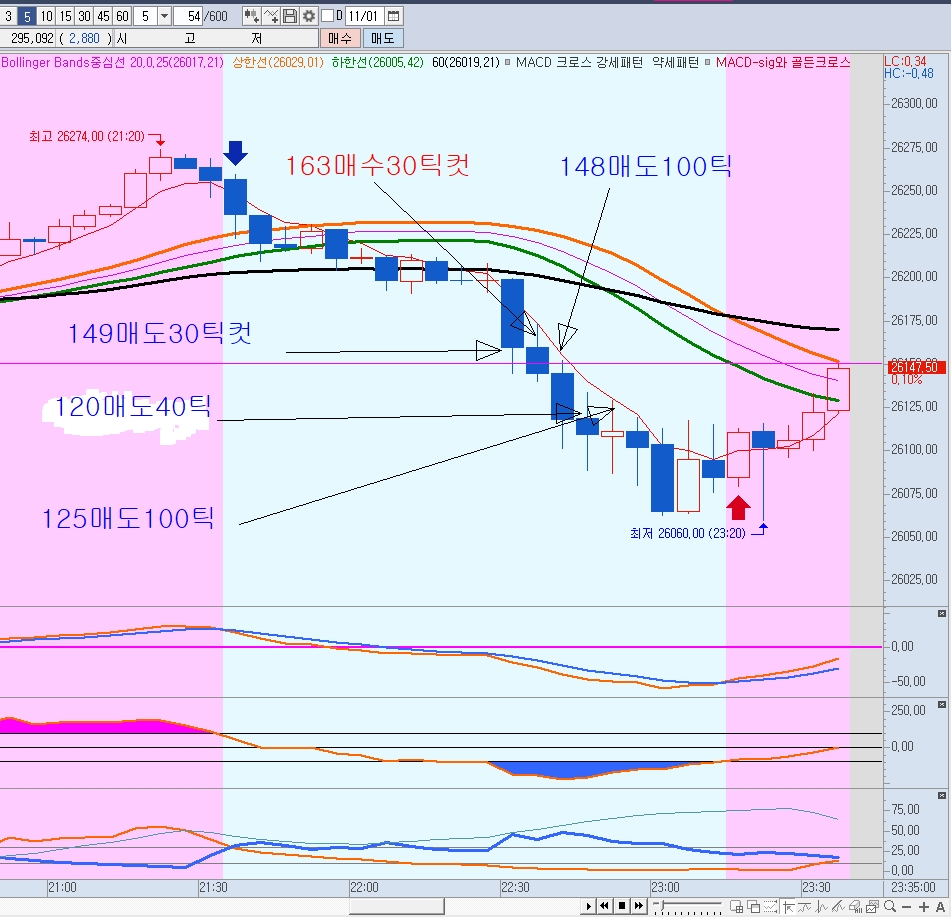Click the add indicator icon next to 54/600
This screenshot has width=951, height=917.
click(251, 16)
